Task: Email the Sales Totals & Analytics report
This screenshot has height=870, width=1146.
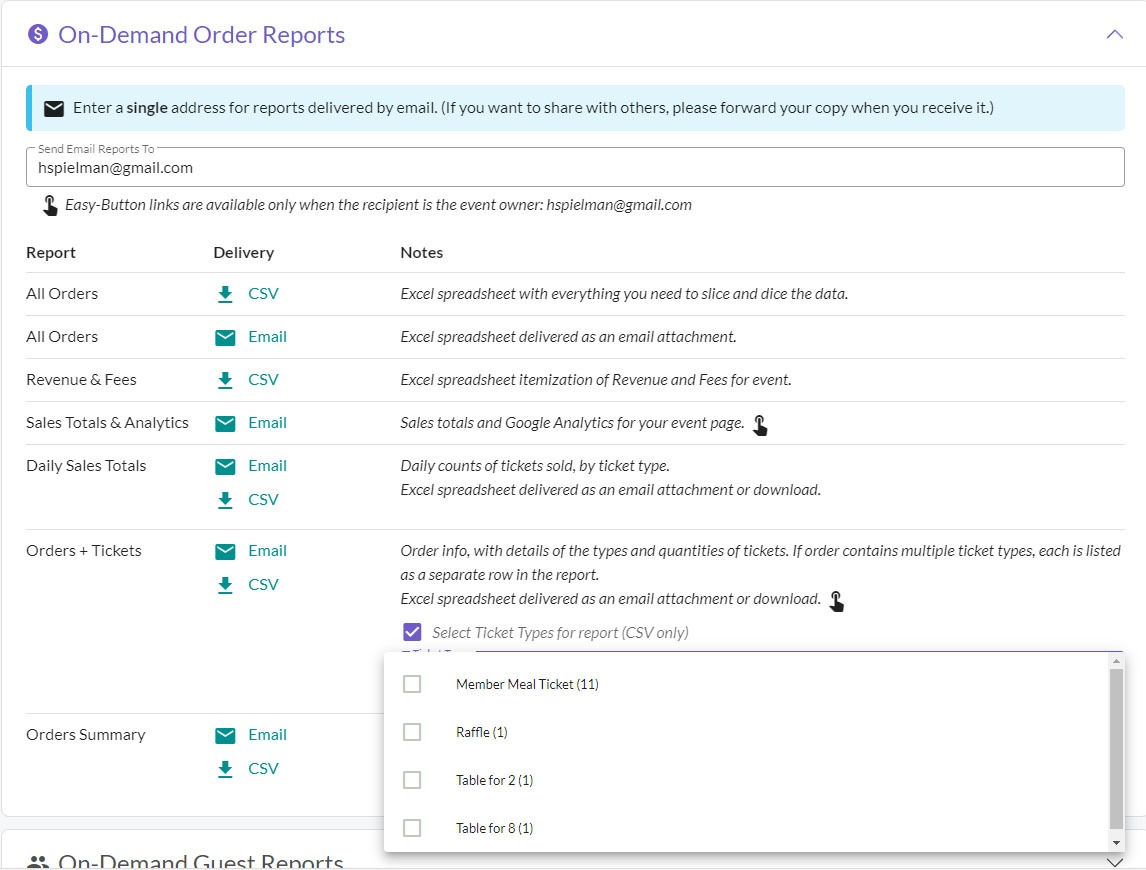Action: 267,423
